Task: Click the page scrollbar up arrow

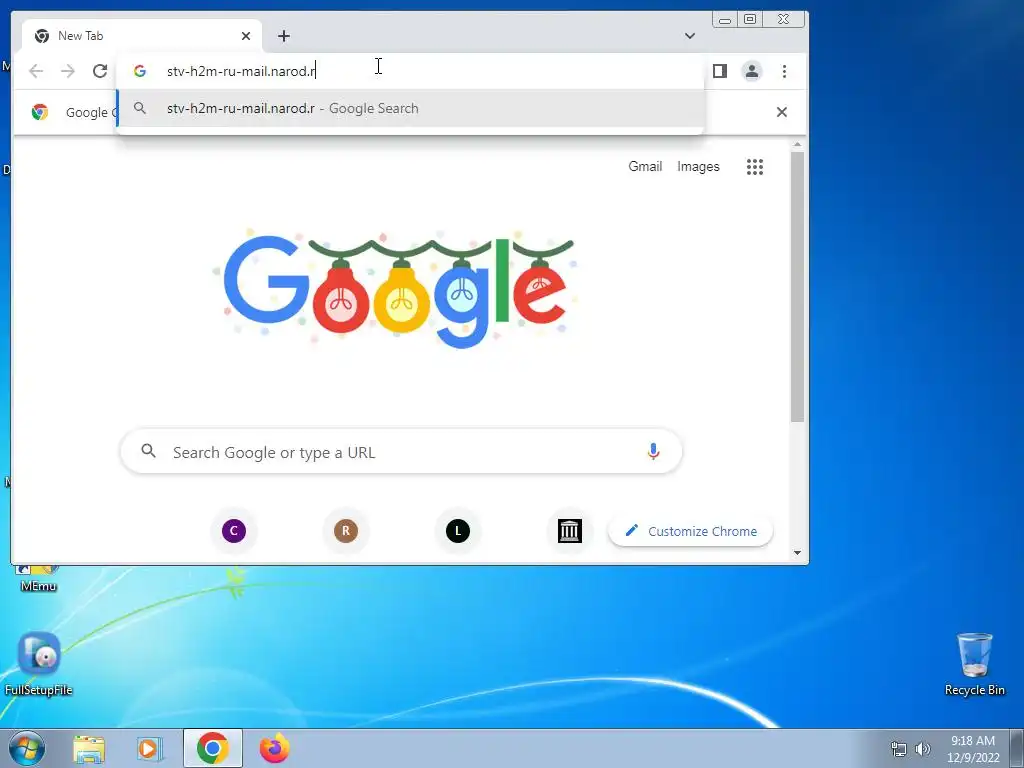Action: tap(797, 145)
